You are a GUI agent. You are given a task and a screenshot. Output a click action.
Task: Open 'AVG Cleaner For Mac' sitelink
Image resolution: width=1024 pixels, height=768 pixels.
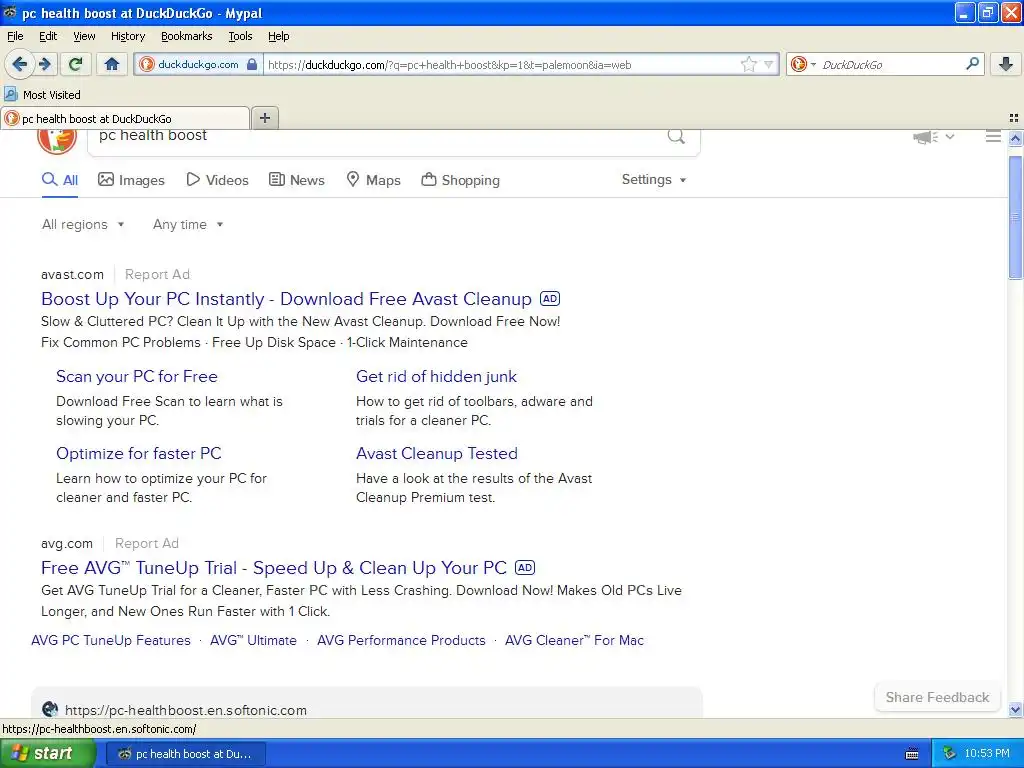574,641
